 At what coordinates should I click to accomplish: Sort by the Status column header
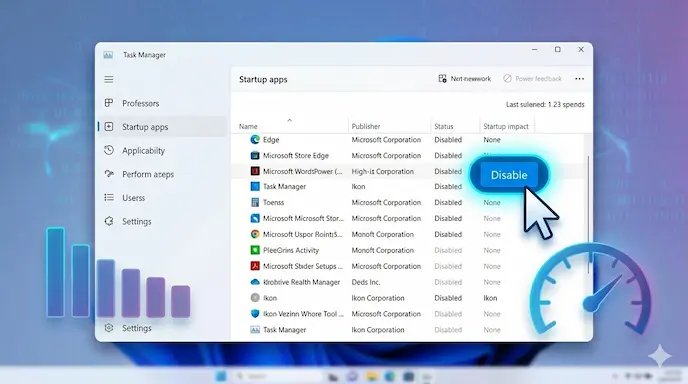tap(444, 126)
